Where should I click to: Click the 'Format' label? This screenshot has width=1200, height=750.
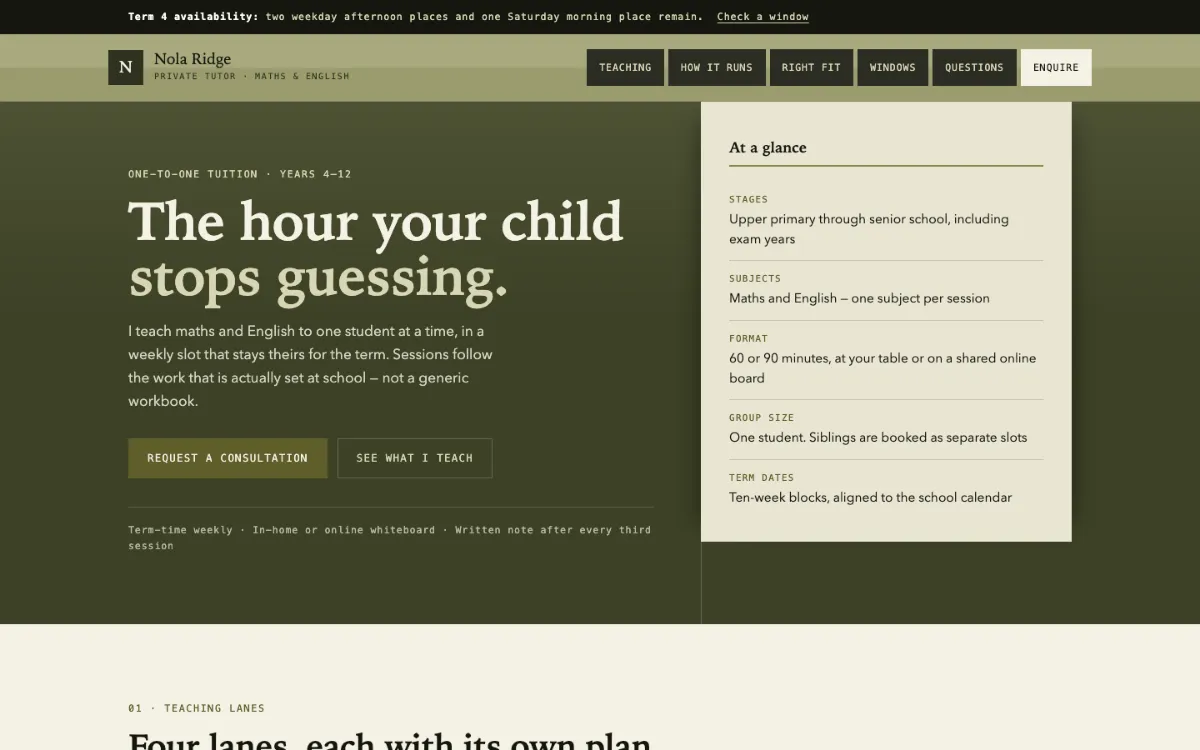click(x=748, y=338)
